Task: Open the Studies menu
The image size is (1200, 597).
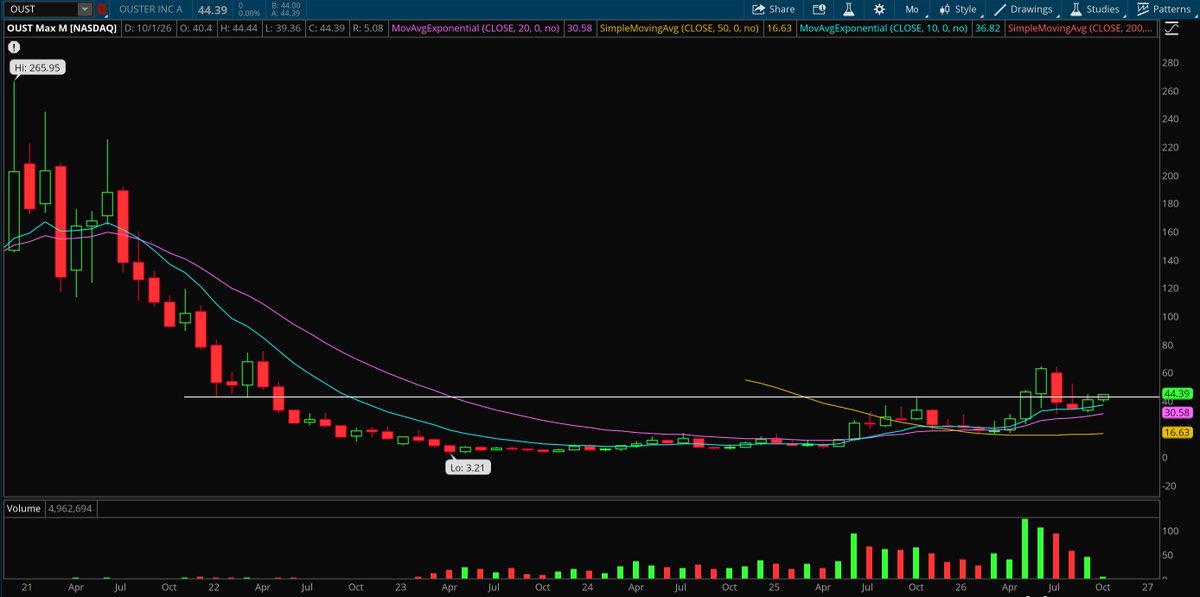Action: coord(1095,9)
